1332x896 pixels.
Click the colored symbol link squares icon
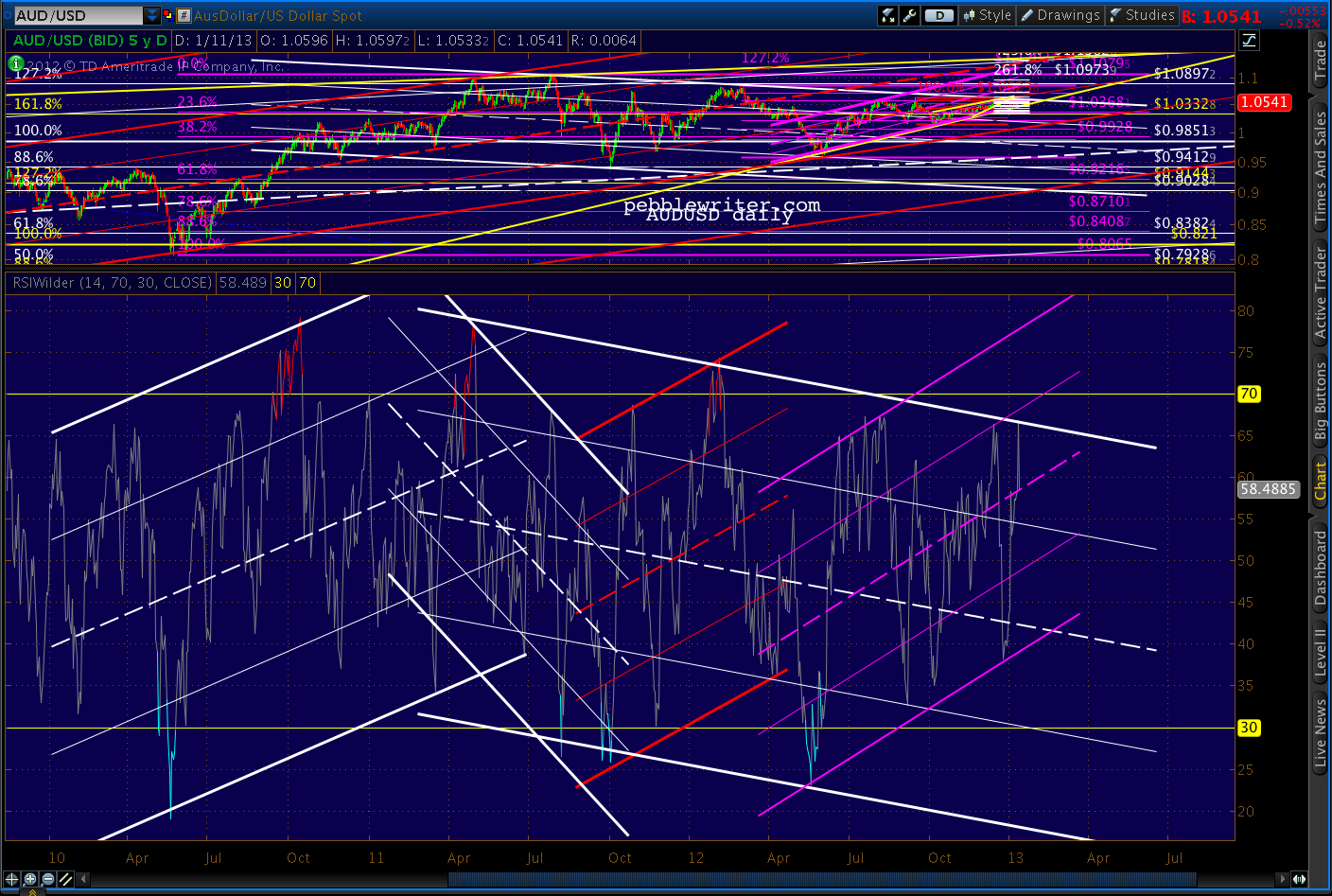[x=168, y=15]
